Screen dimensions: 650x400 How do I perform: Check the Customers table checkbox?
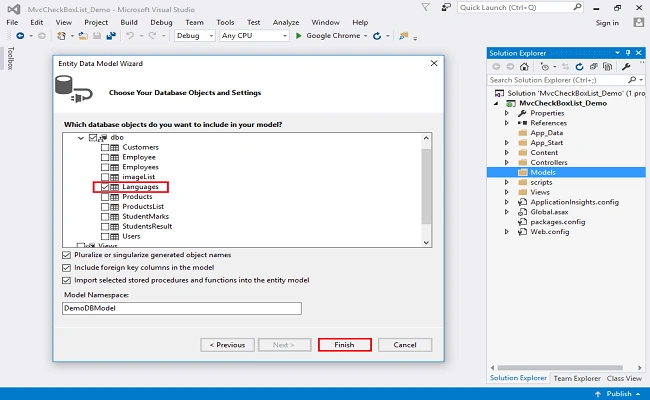pyautogui.click(x=105, y=148)
